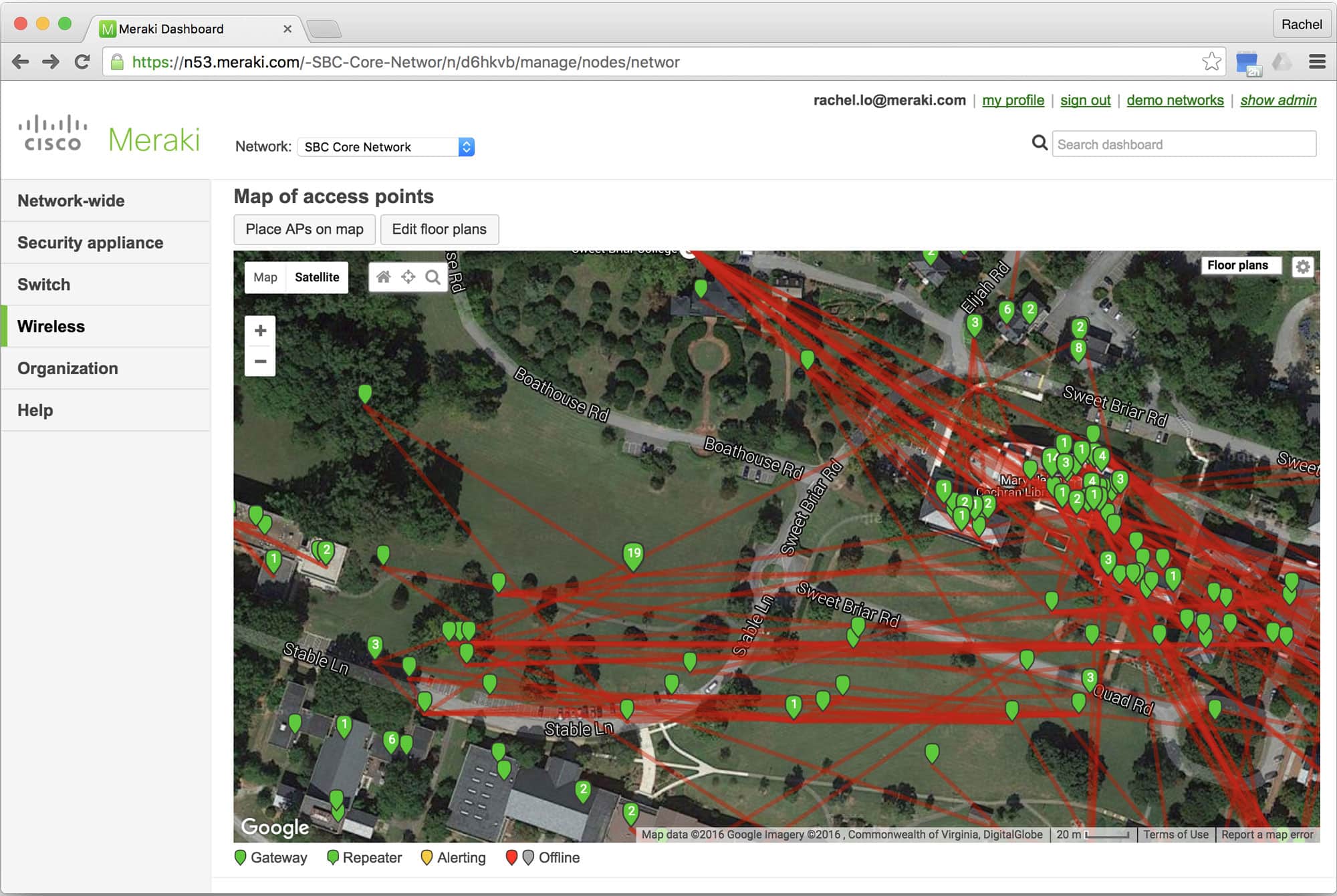Switch to Satellite view
Screen dimensions: 1337x896
tap(316, 277)
